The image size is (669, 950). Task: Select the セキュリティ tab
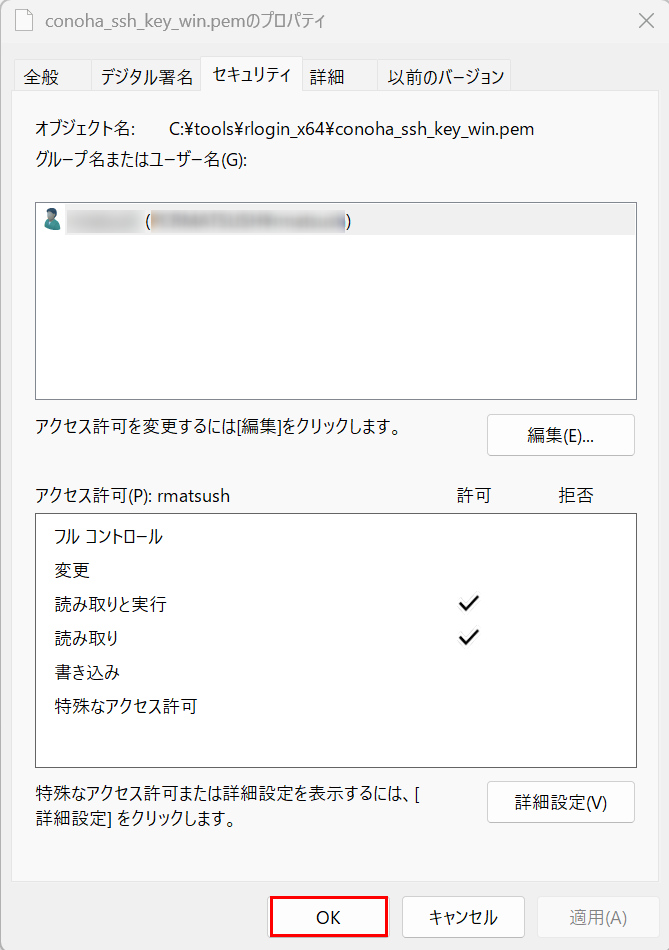point(251,75)
